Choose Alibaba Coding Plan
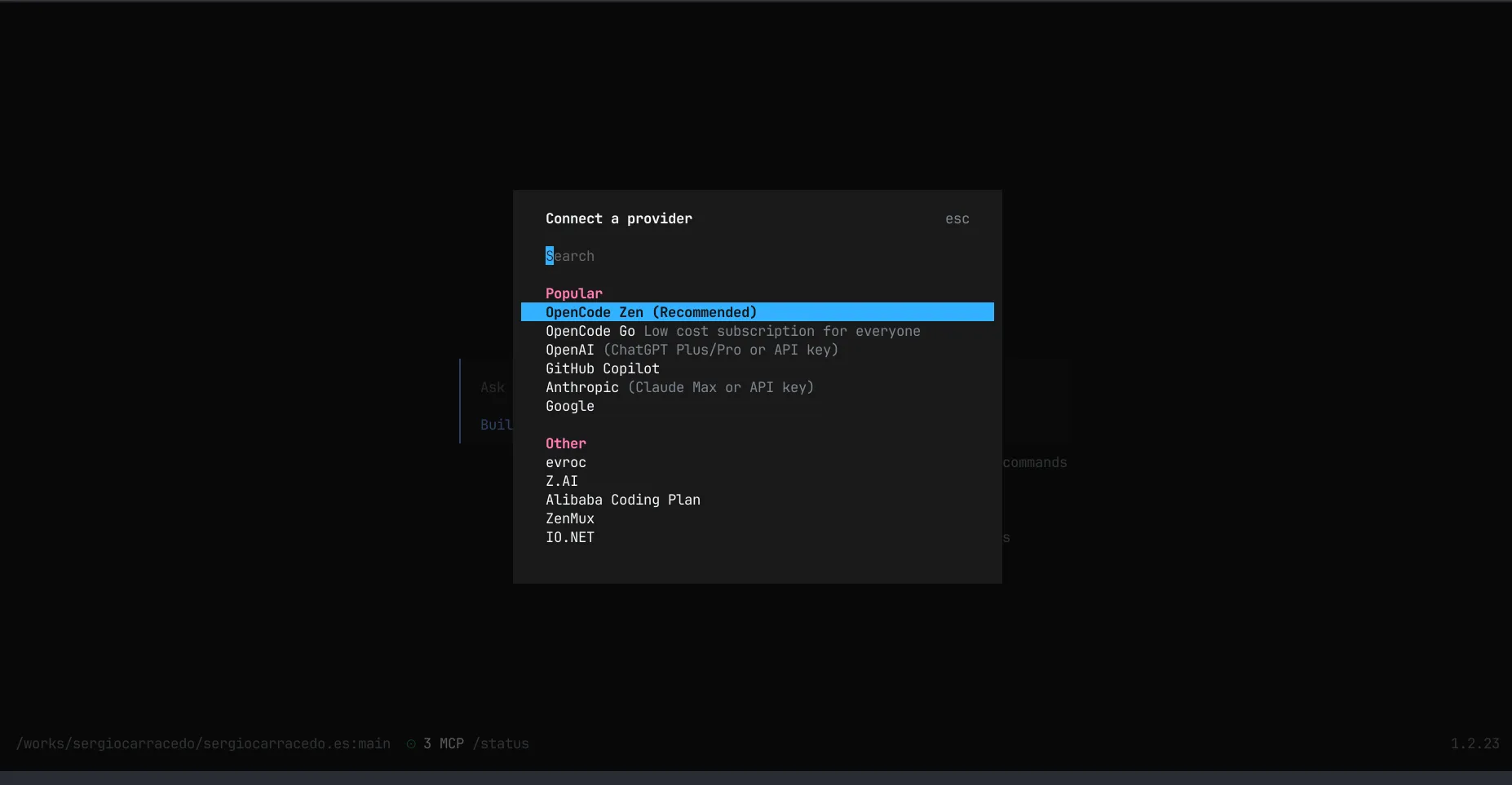Viewport: 1512px width, 785px height. 622,500
